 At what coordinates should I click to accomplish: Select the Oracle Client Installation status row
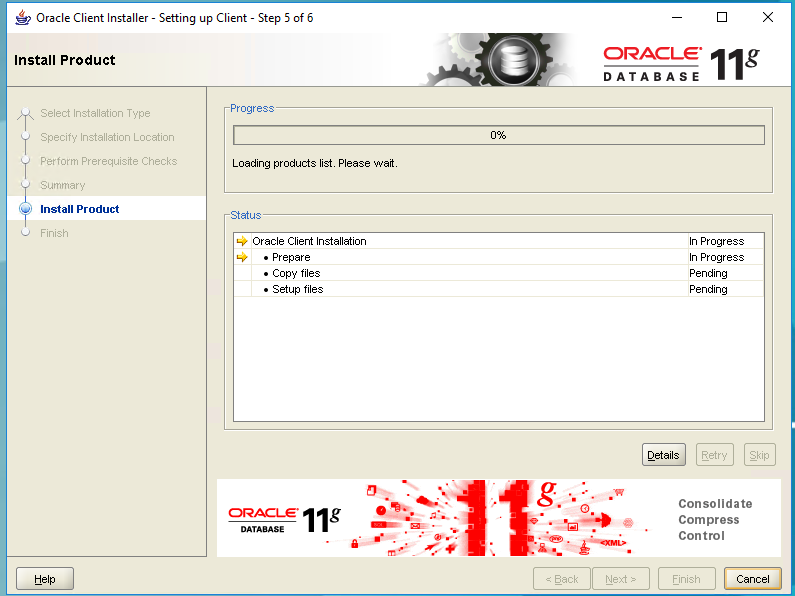pyautogui.click(x=498, y=241)
